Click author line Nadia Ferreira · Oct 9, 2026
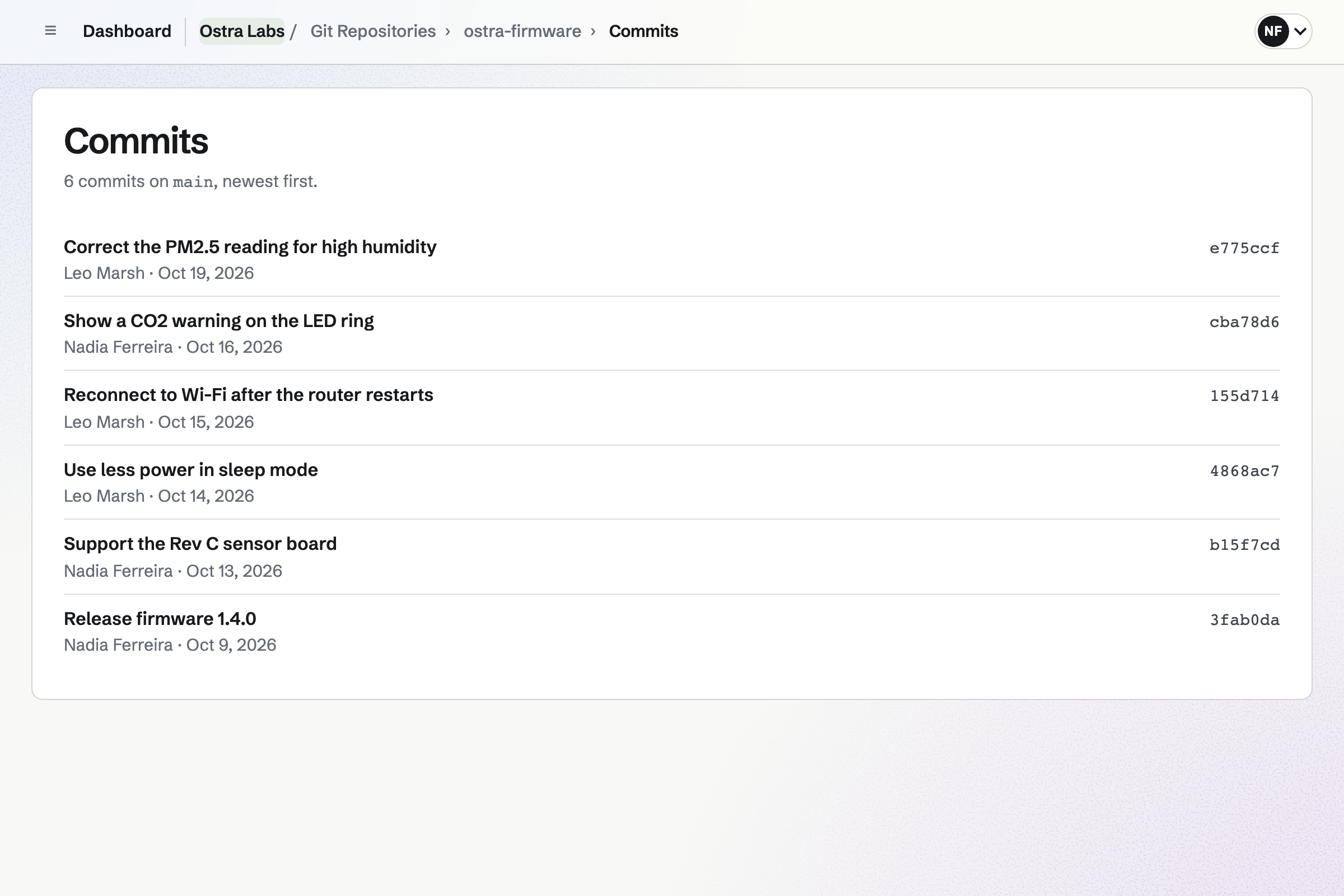The height and width of the screenshot is (896, 1344). (170, 645)
